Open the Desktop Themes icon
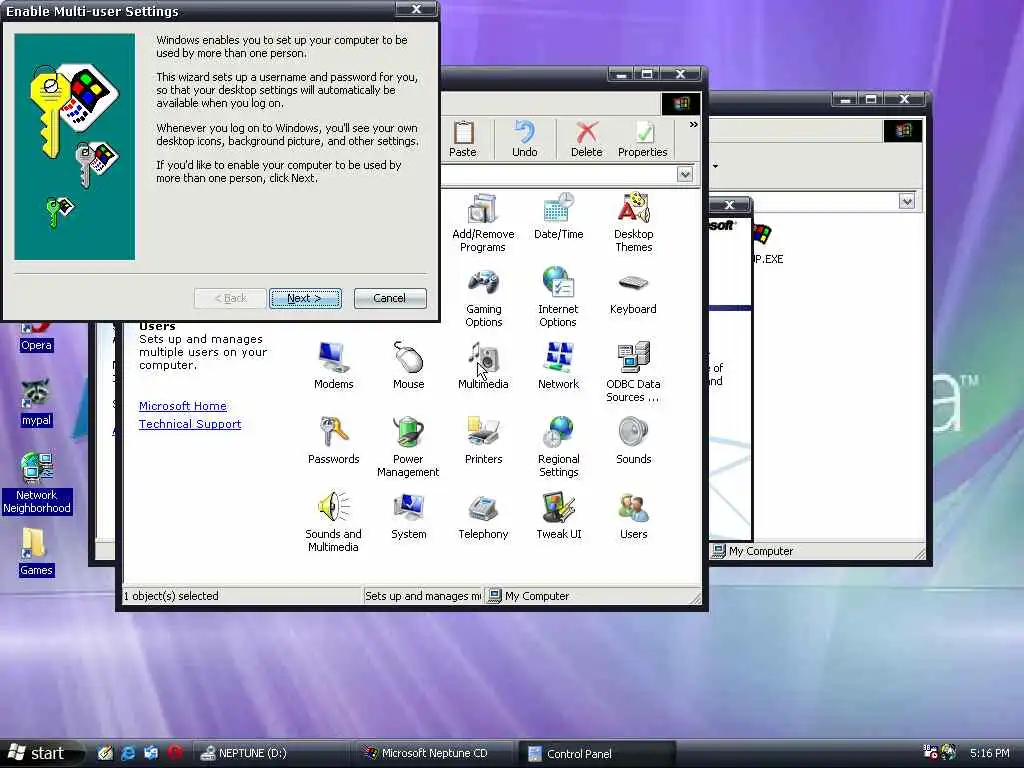 [633, 223]
